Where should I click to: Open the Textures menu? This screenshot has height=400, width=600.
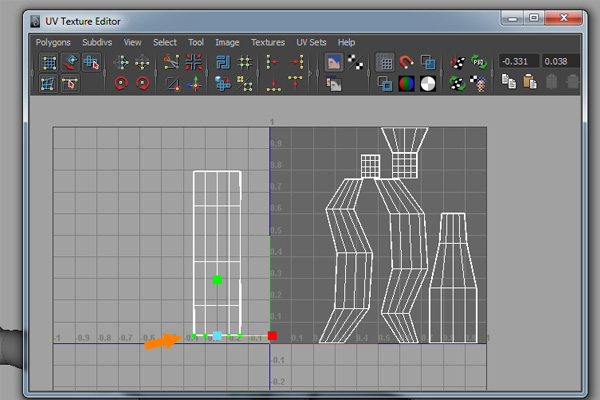tap(267, 42)
